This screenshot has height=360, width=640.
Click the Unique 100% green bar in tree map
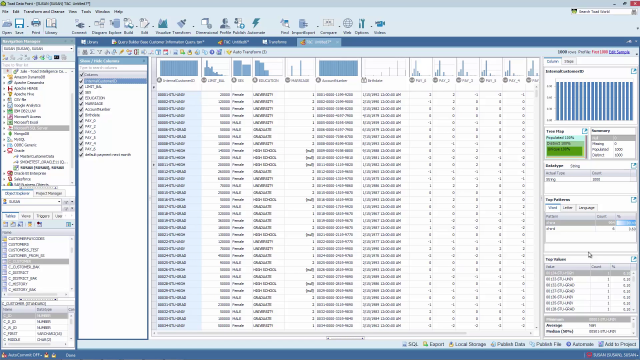565,151
